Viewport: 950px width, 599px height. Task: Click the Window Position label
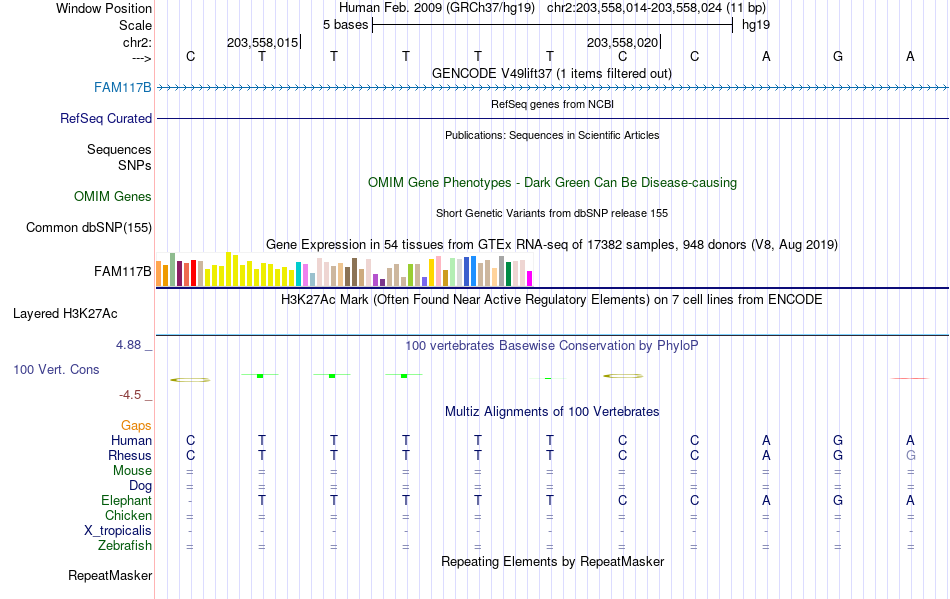pos(104,8)
